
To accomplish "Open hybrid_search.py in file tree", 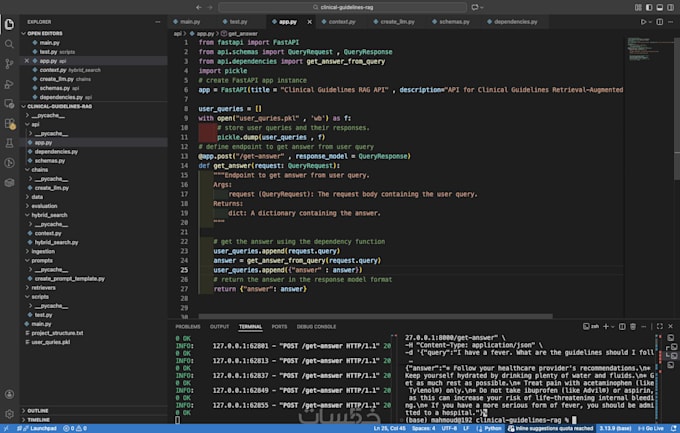I will (x=56, y=242).
